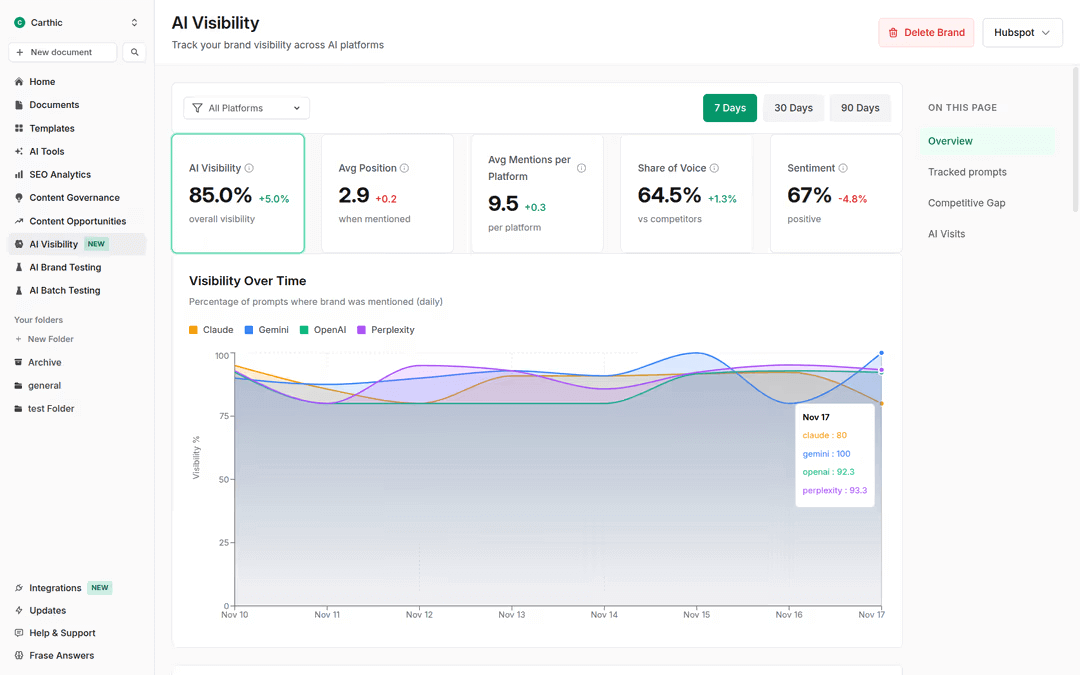Switch to the 30 Days tab

click(x=793, y=107)
